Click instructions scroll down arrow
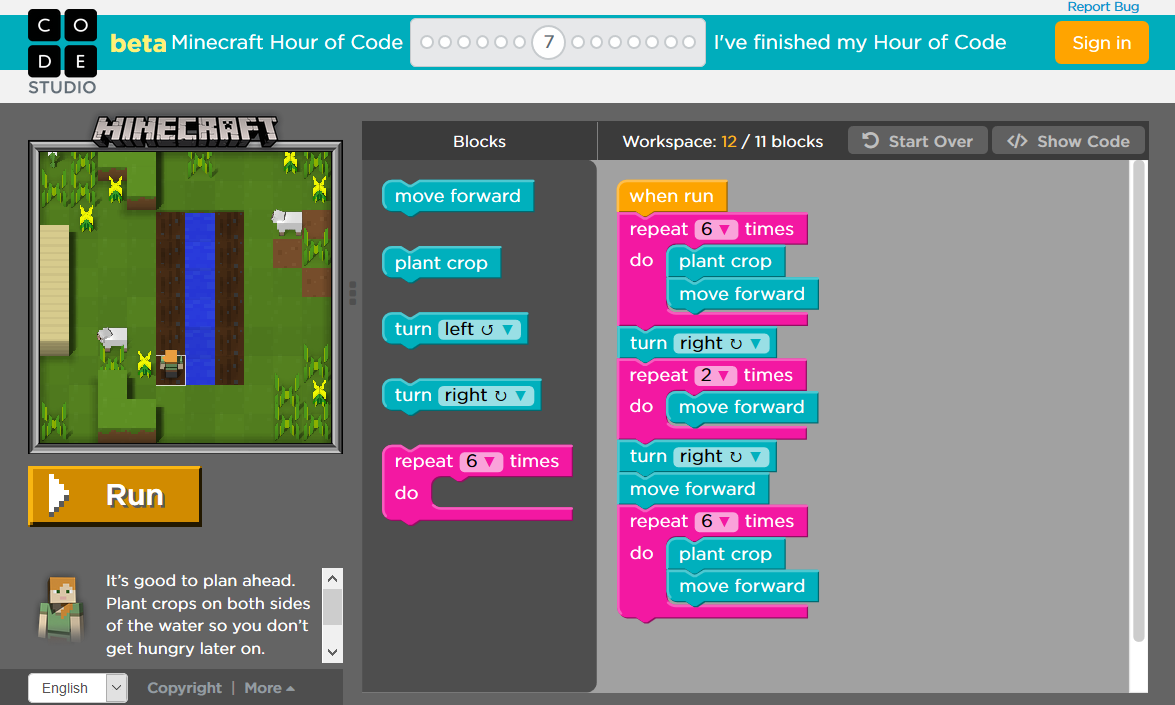Screen dimensions: 1175x705 333,652
